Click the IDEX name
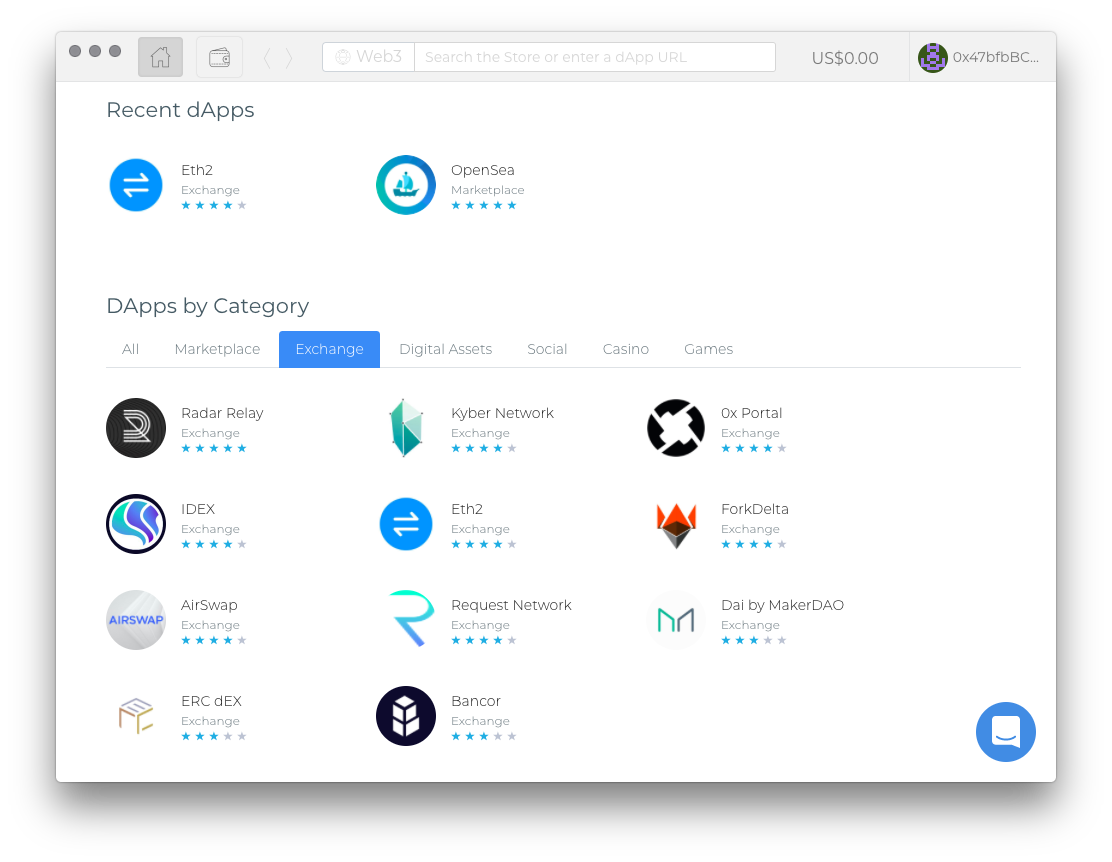 coord(198,509)
